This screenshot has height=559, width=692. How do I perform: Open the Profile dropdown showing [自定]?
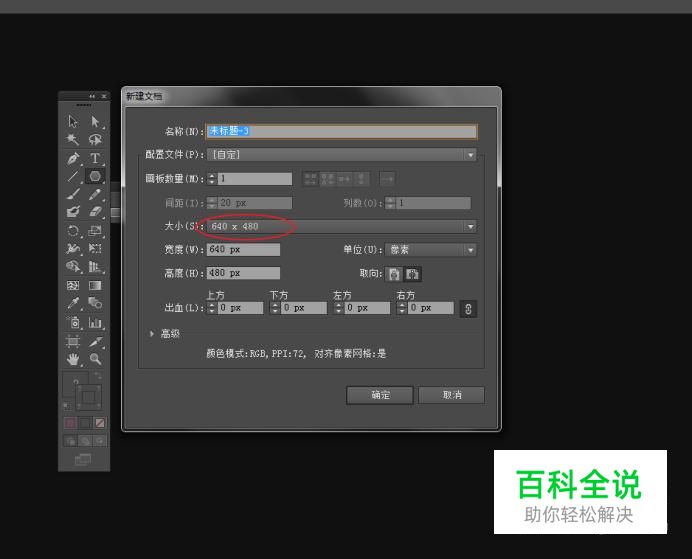click(342, 155)
